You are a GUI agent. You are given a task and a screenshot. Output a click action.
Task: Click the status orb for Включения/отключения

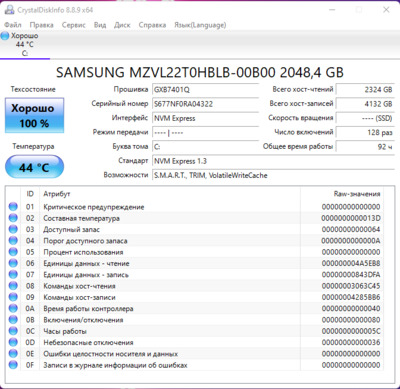pos(13,320)
